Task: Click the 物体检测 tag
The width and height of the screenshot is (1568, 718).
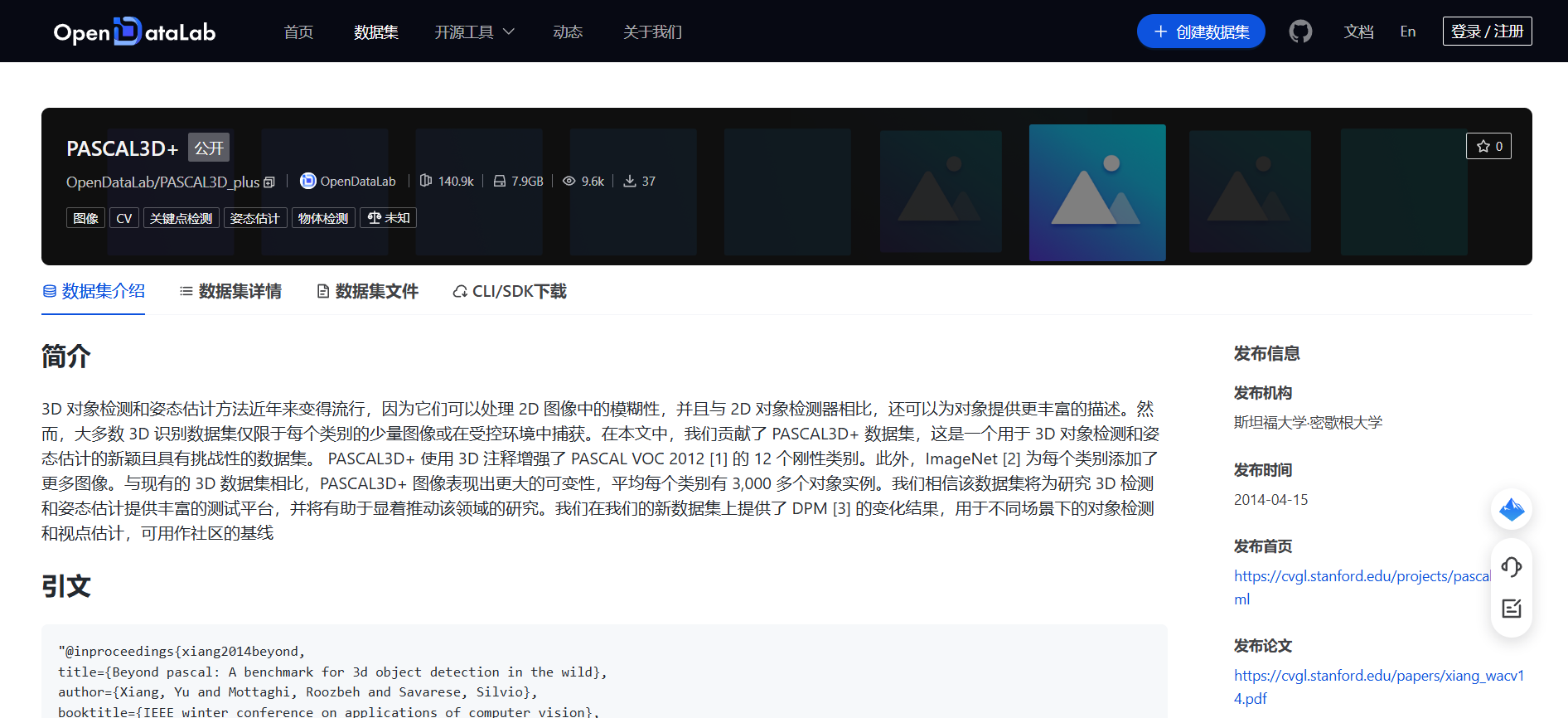Action: (x=323, y=218)
